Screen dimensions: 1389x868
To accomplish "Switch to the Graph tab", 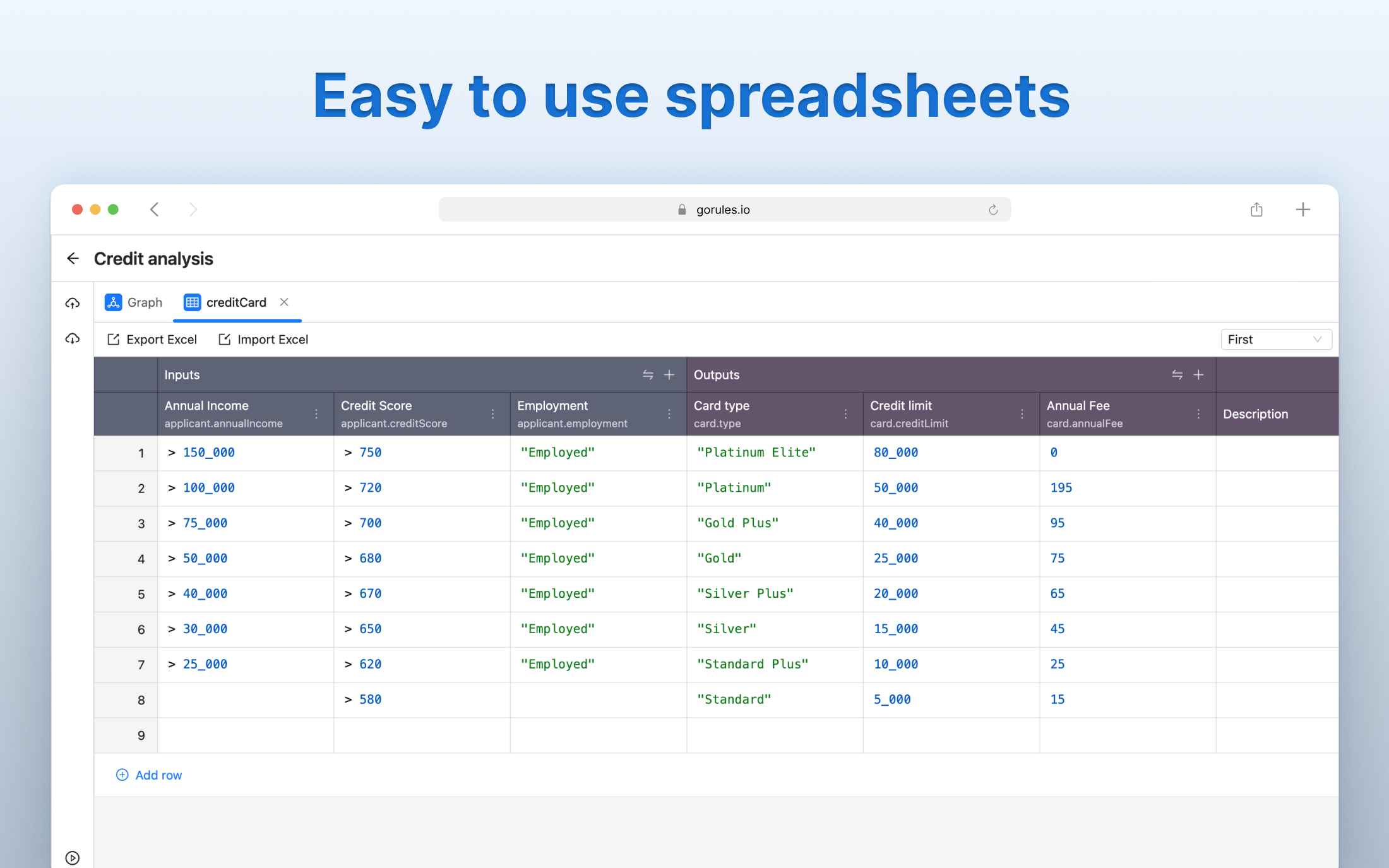I will pyautogui.click(x=134, y=302).
